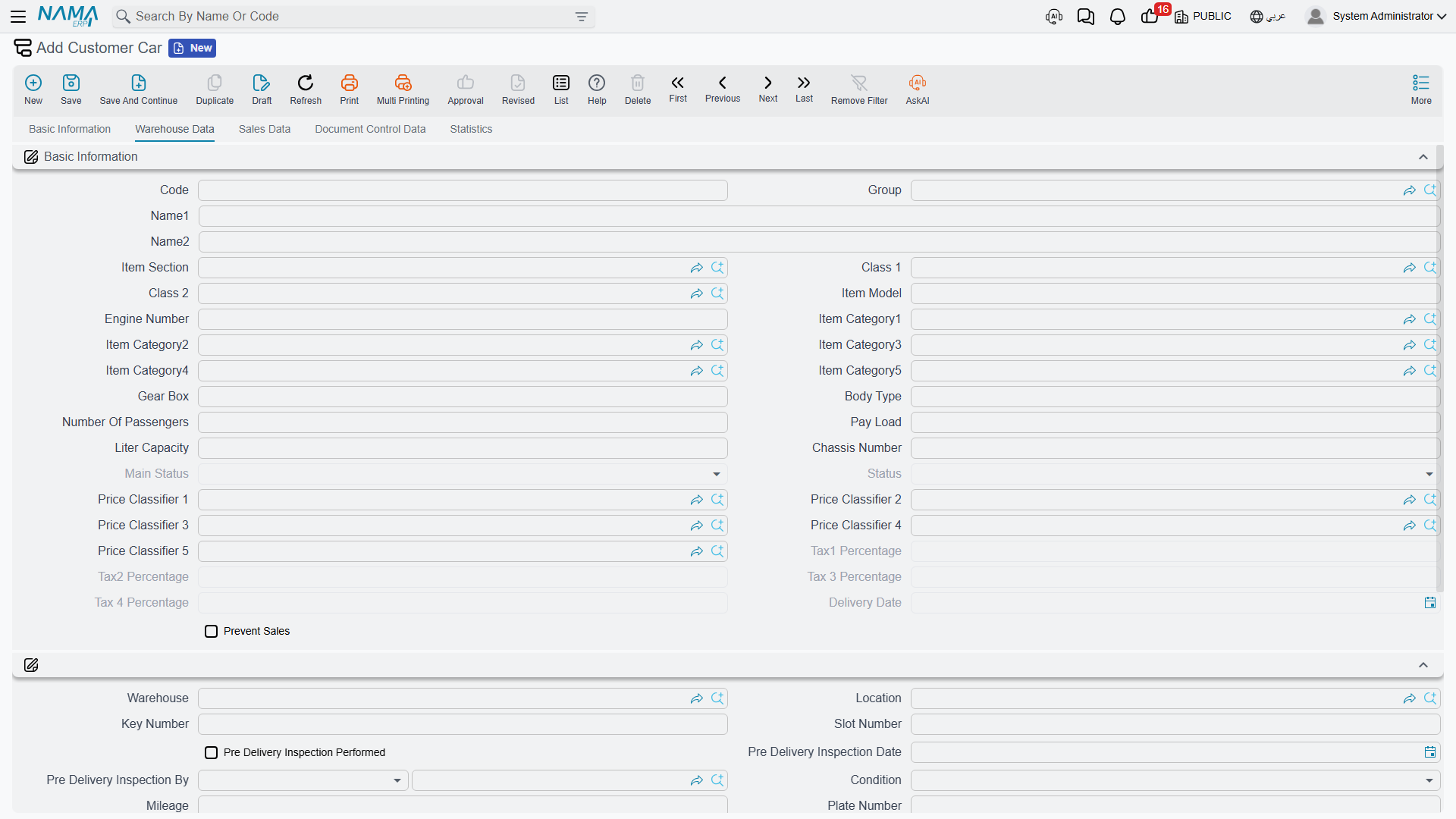The image size is (1456, 819).
Task: Click the Engine Number field
Action: [x=463, y=319]
